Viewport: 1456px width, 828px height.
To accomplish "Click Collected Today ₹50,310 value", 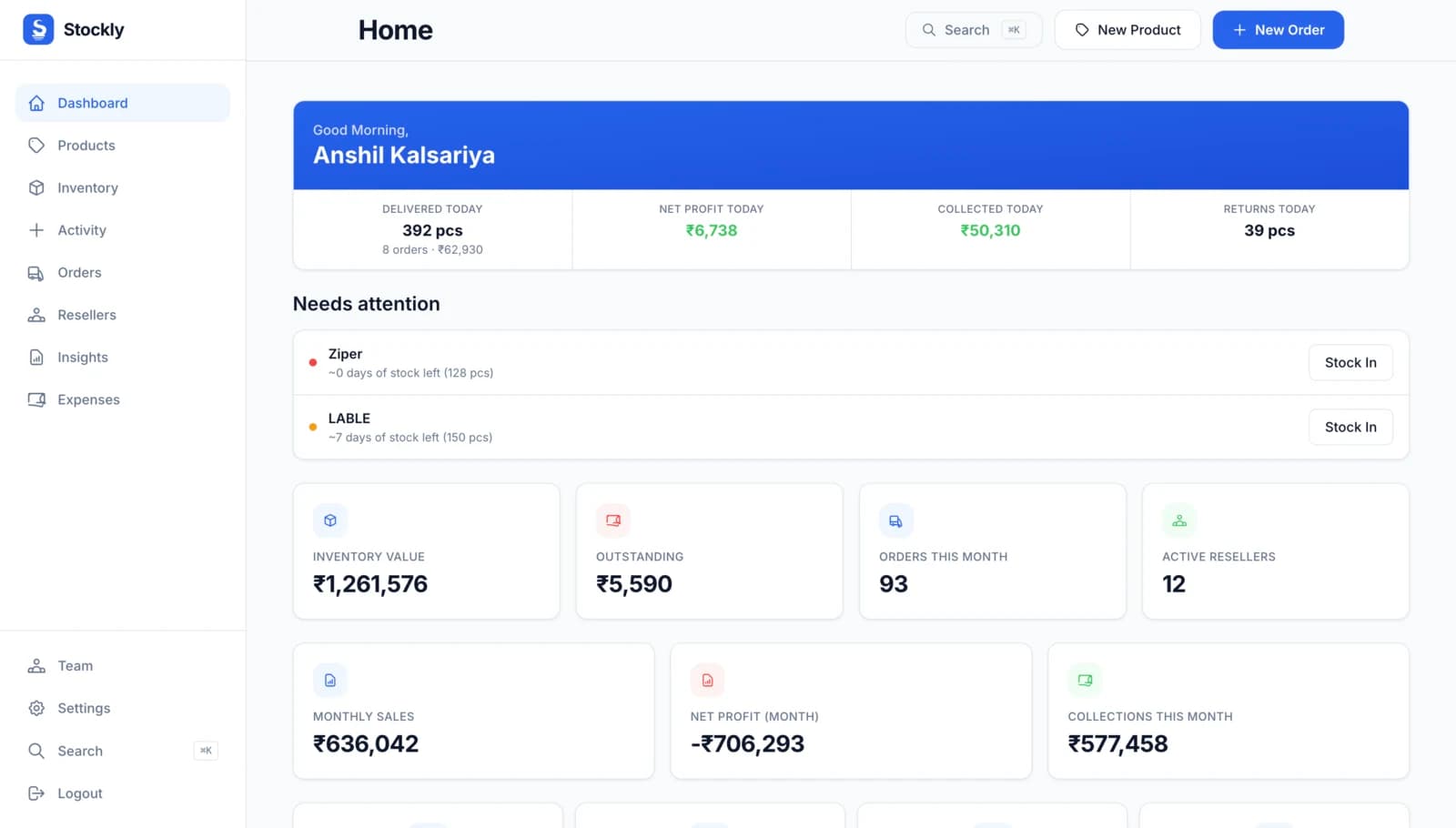I will (x=990, y=230).
